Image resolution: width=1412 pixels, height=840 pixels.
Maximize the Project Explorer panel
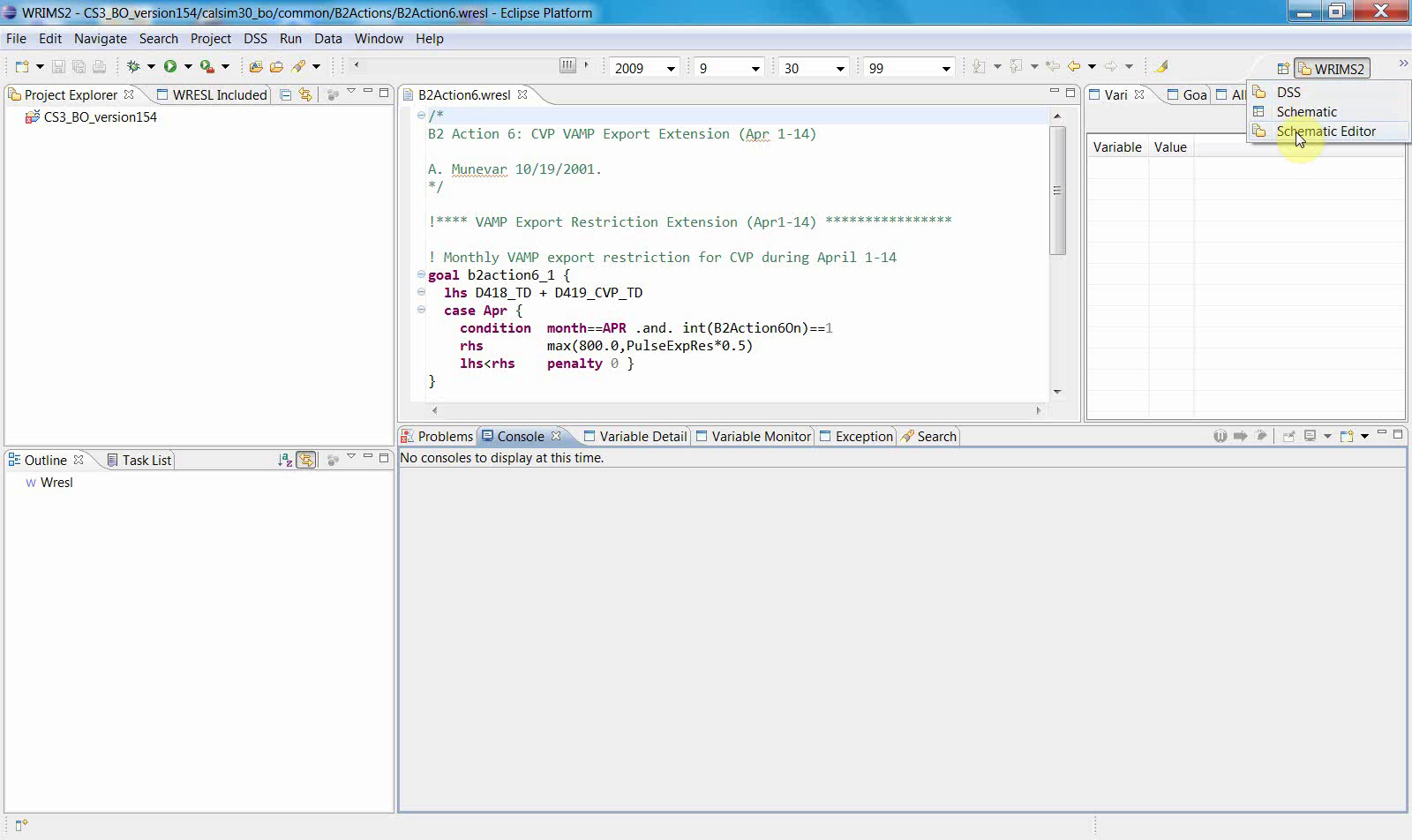(x=384, y=92)
